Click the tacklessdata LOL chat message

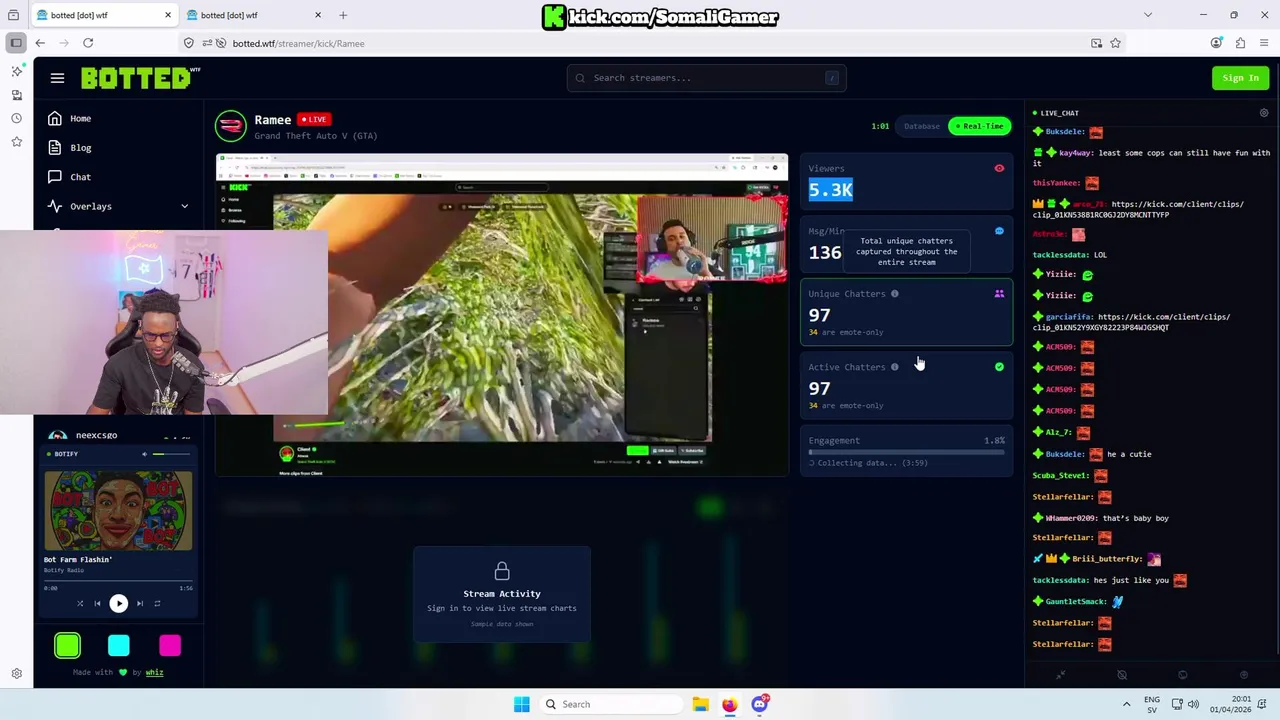(x=1070, y=255)
